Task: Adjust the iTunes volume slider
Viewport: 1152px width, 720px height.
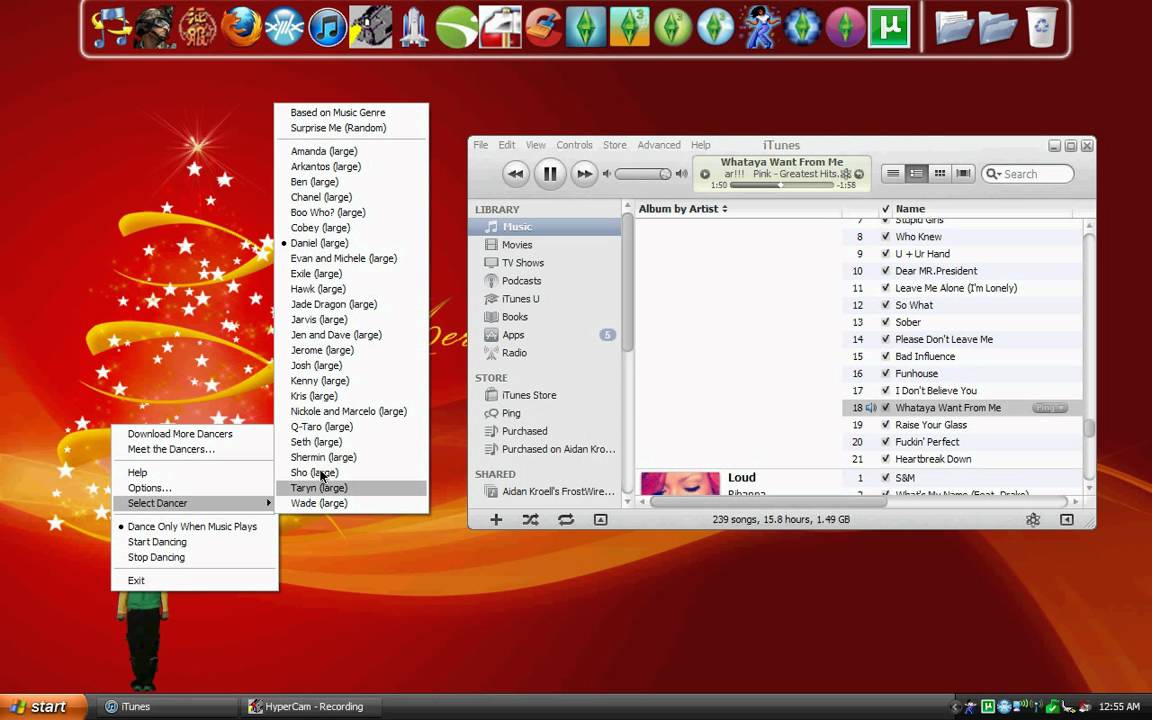Action: click(x=644, y=174)
